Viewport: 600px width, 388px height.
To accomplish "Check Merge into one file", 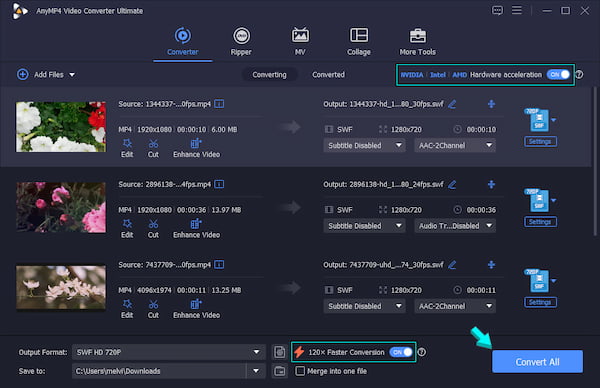I will pos(300,371).
